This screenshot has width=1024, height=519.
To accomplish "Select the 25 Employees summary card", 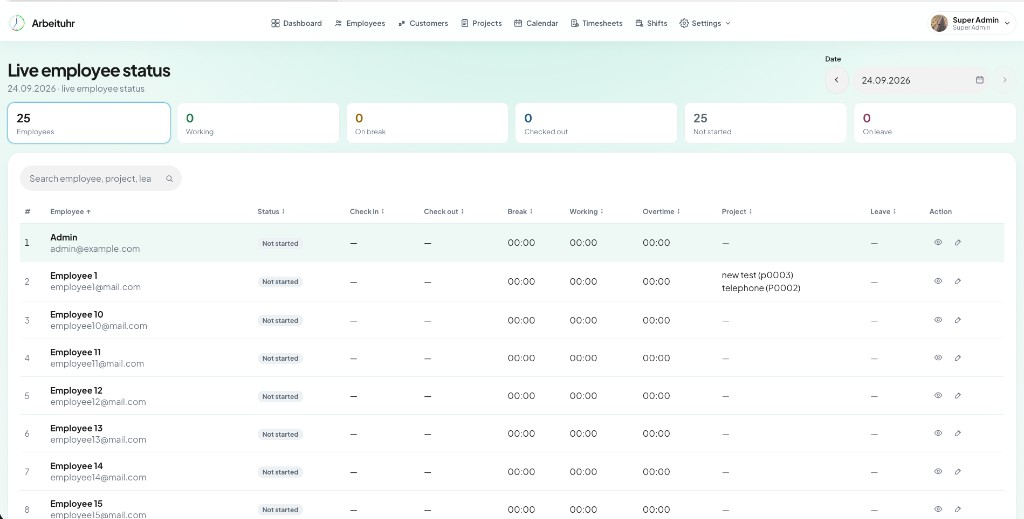I will pyautogui.click(x=89, y=123).
